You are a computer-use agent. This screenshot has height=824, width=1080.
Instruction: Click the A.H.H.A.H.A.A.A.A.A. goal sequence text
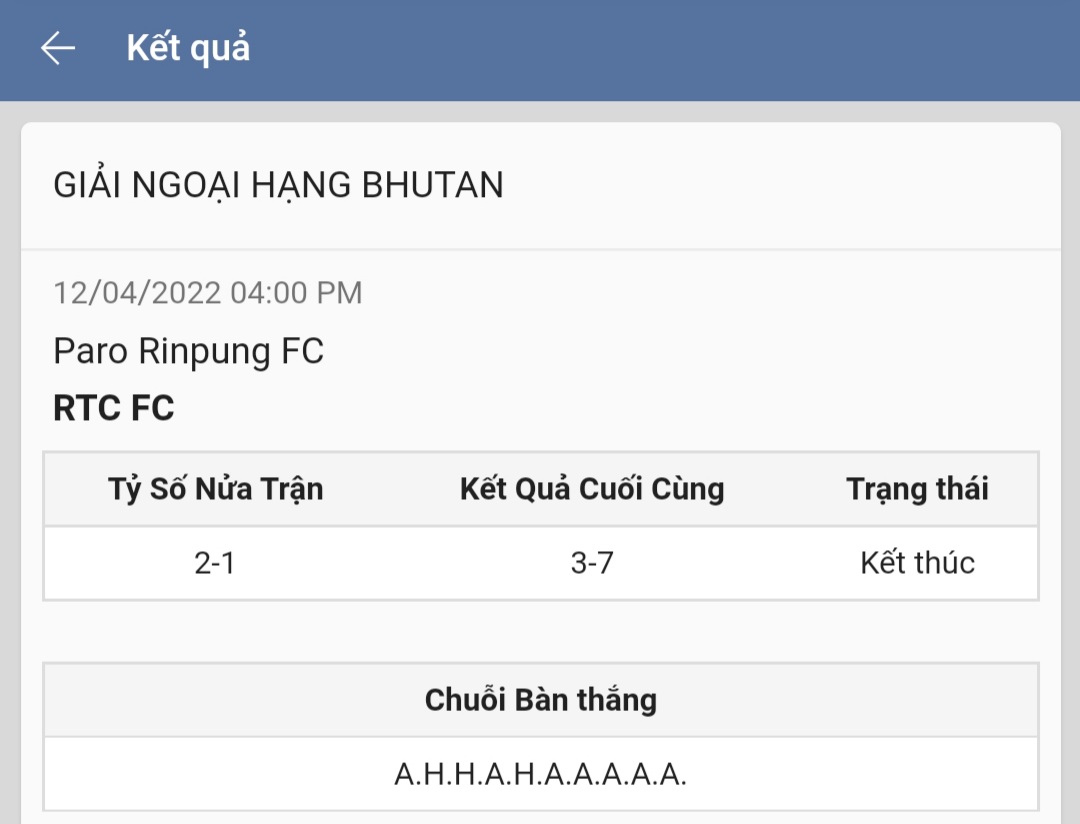coord(540,774)
